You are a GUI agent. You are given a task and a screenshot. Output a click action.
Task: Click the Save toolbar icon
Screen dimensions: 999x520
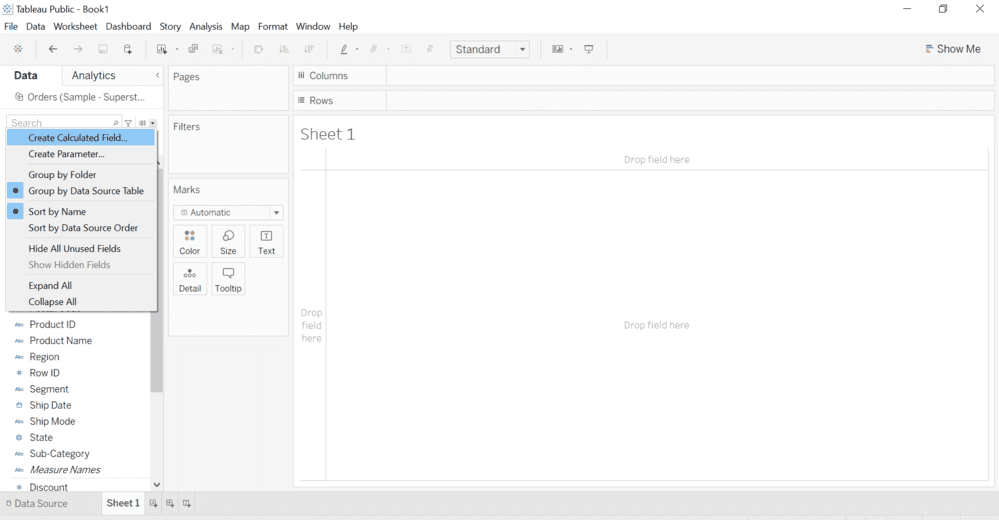point(103,49)
